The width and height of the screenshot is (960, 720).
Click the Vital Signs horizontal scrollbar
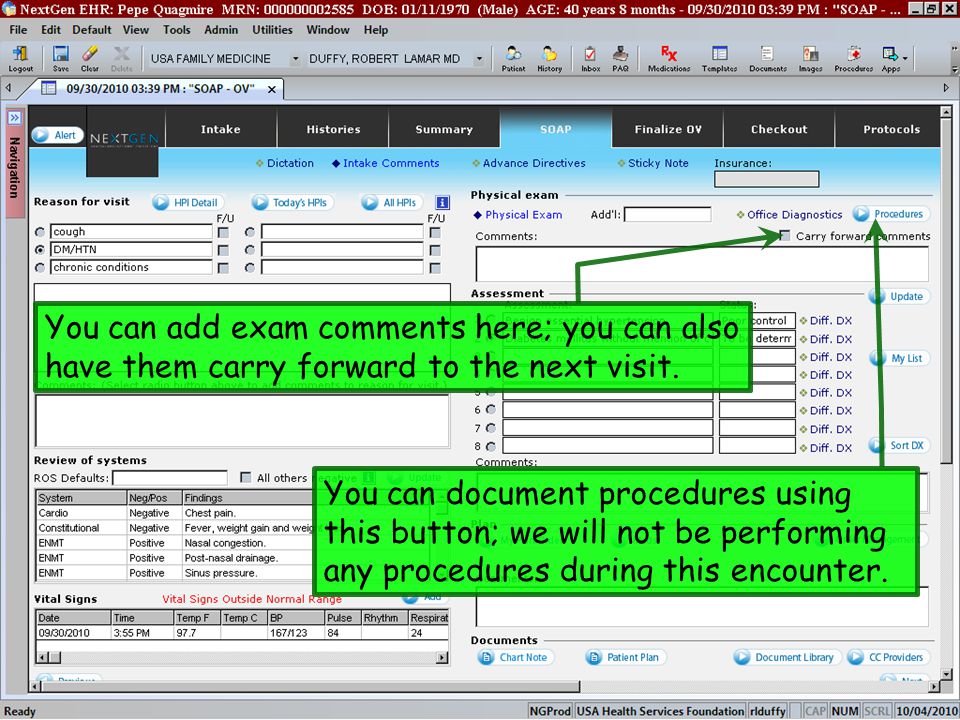pyautogui.click(x=242, y=658)
